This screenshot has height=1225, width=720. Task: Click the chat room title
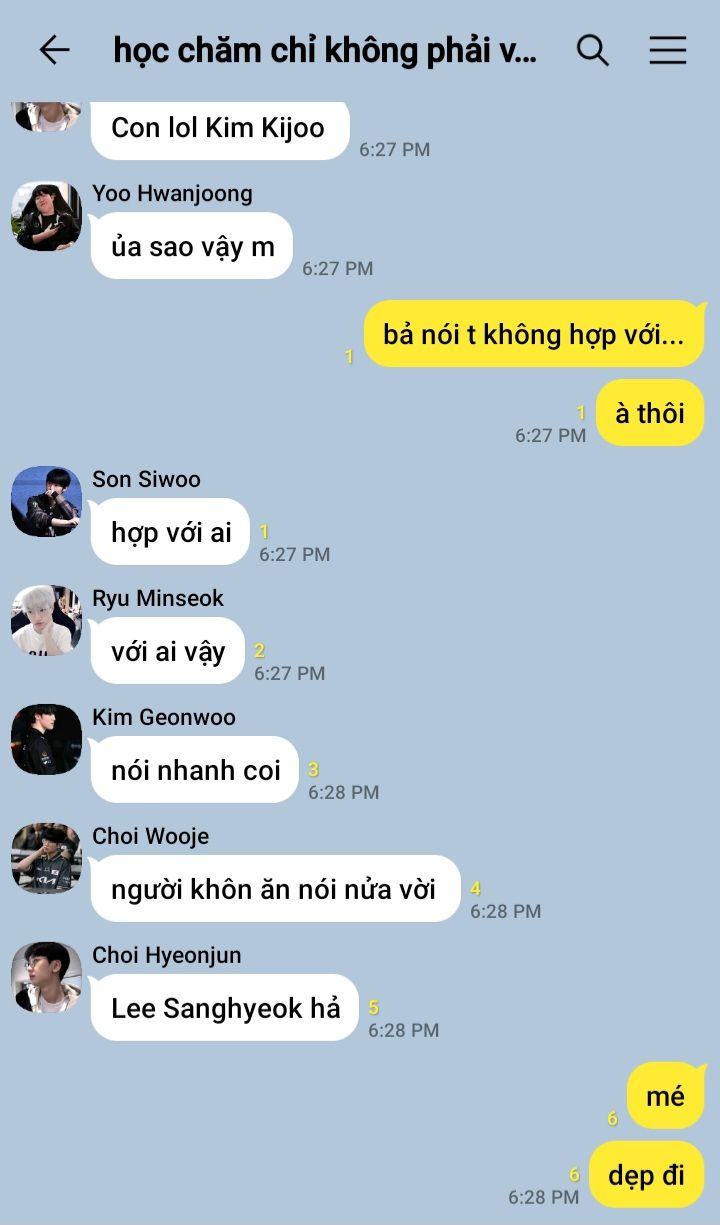pyautogui.click(x=325, y=50)
